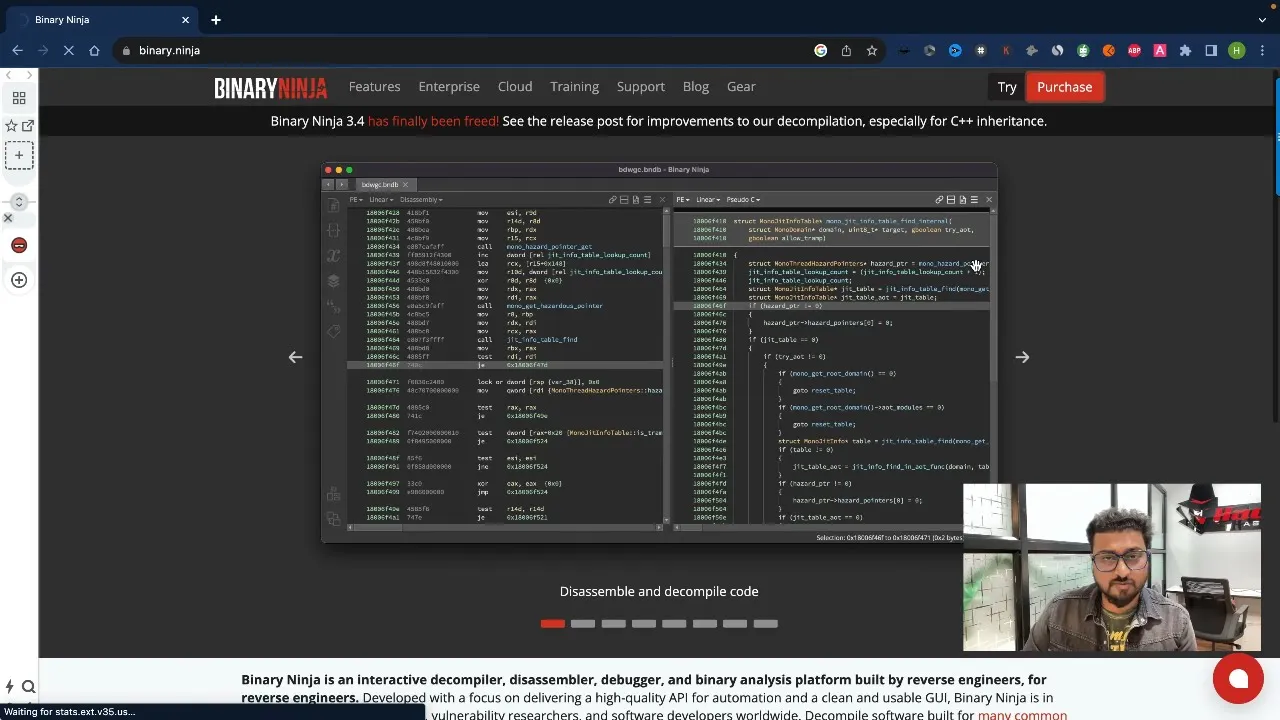Image resolution: width=1280 pixels, height=720 pixels.
Task: Toggle the sidebar up-down expander
Action: 19,203
